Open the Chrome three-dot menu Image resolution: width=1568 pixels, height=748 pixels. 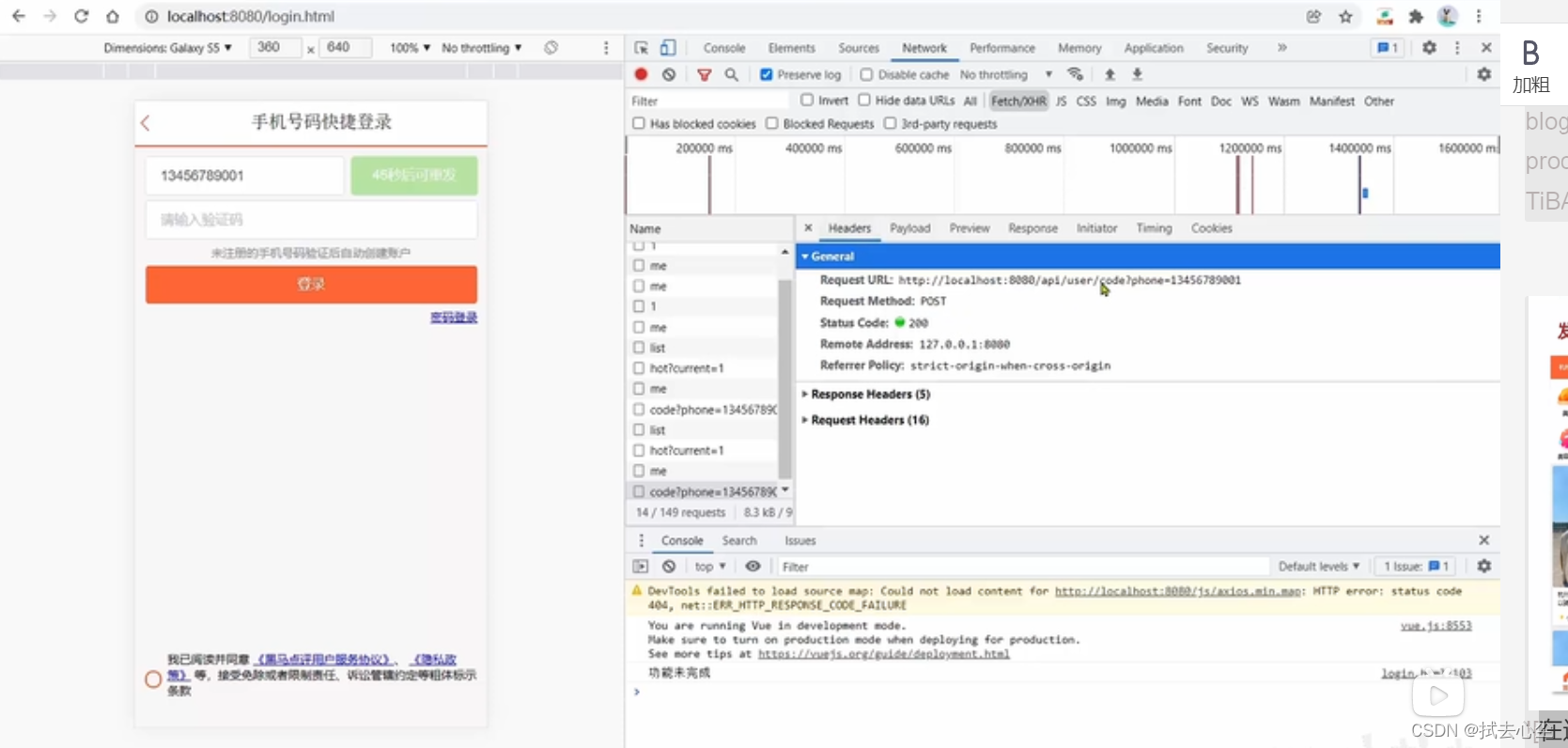click(x=1479, y=16)
